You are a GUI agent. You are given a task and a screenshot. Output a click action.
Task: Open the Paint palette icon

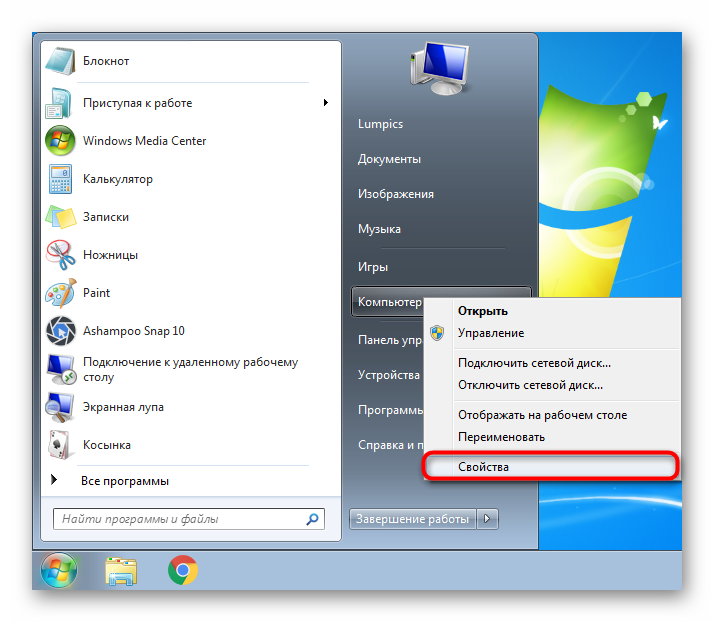(61, 293)
